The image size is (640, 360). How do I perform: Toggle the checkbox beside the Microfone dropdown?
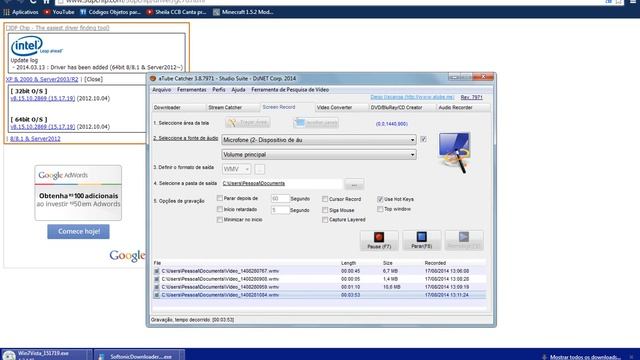pyautogui.click(x=423, y=139)
